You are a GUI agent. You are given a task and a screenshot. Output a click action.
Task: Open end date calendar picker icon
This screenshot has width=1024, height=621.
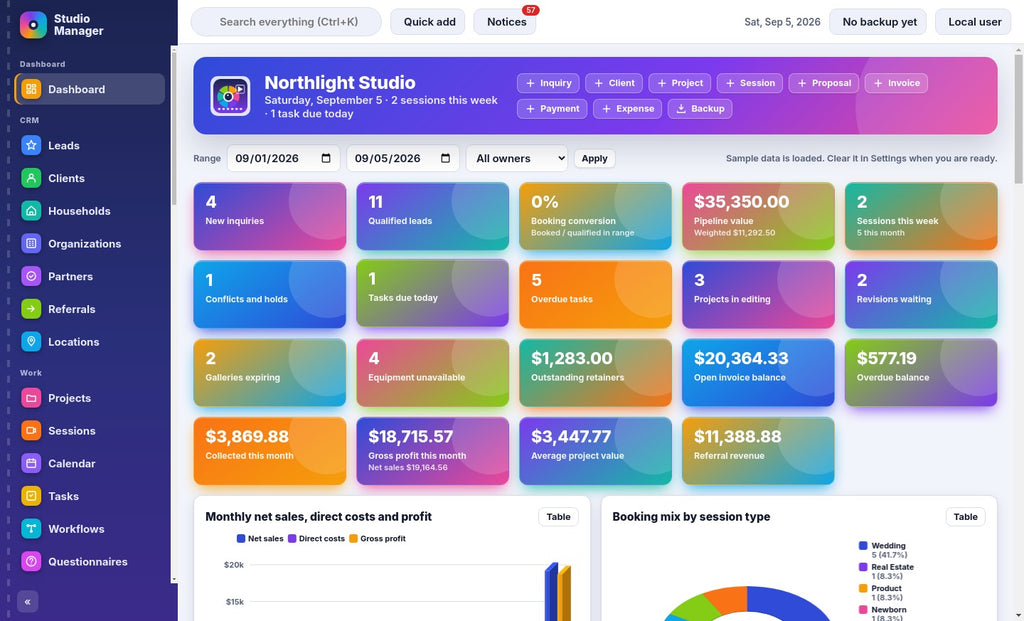pyautogui.click(x=445, y=158)
